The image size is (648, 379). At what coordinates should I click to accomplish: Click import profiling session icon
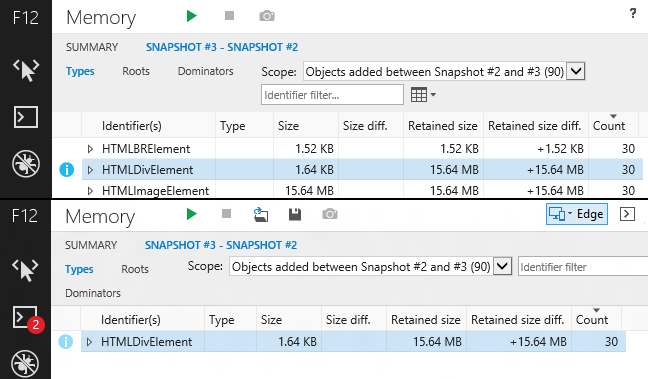point(261,215)
